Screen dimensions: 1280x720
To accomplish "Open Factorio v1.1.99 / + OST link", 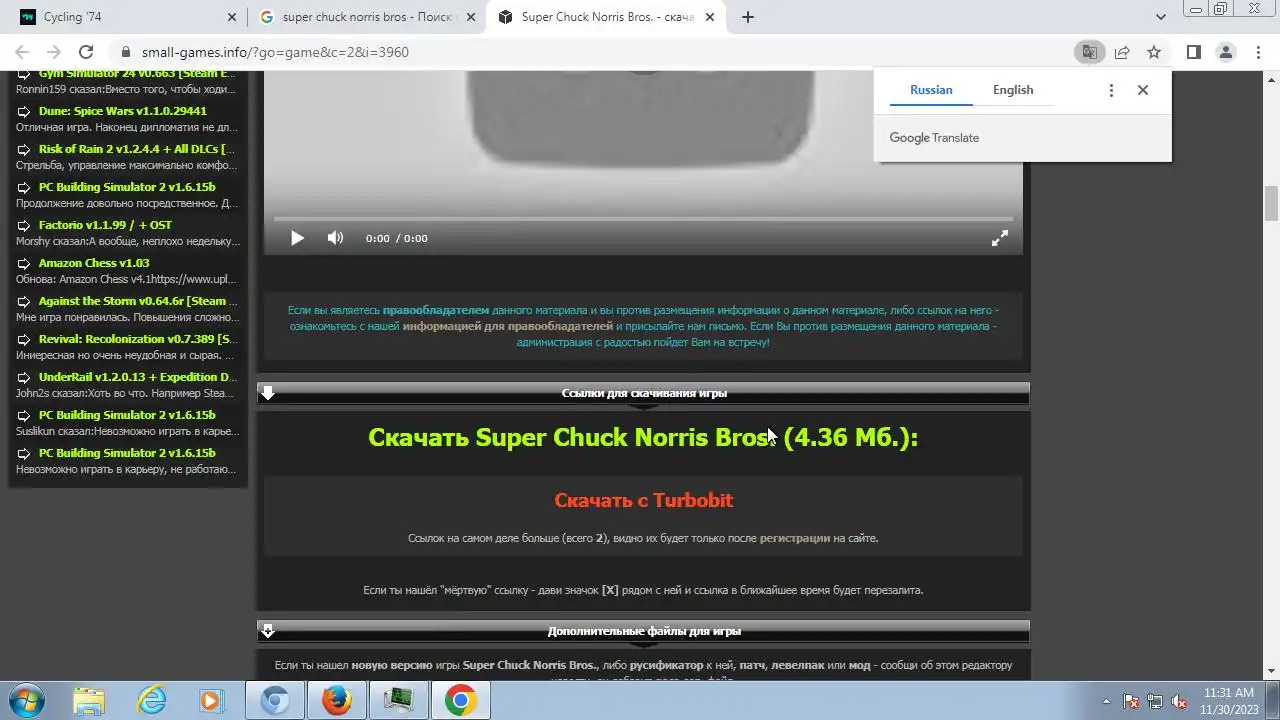I will pos(105,225).
